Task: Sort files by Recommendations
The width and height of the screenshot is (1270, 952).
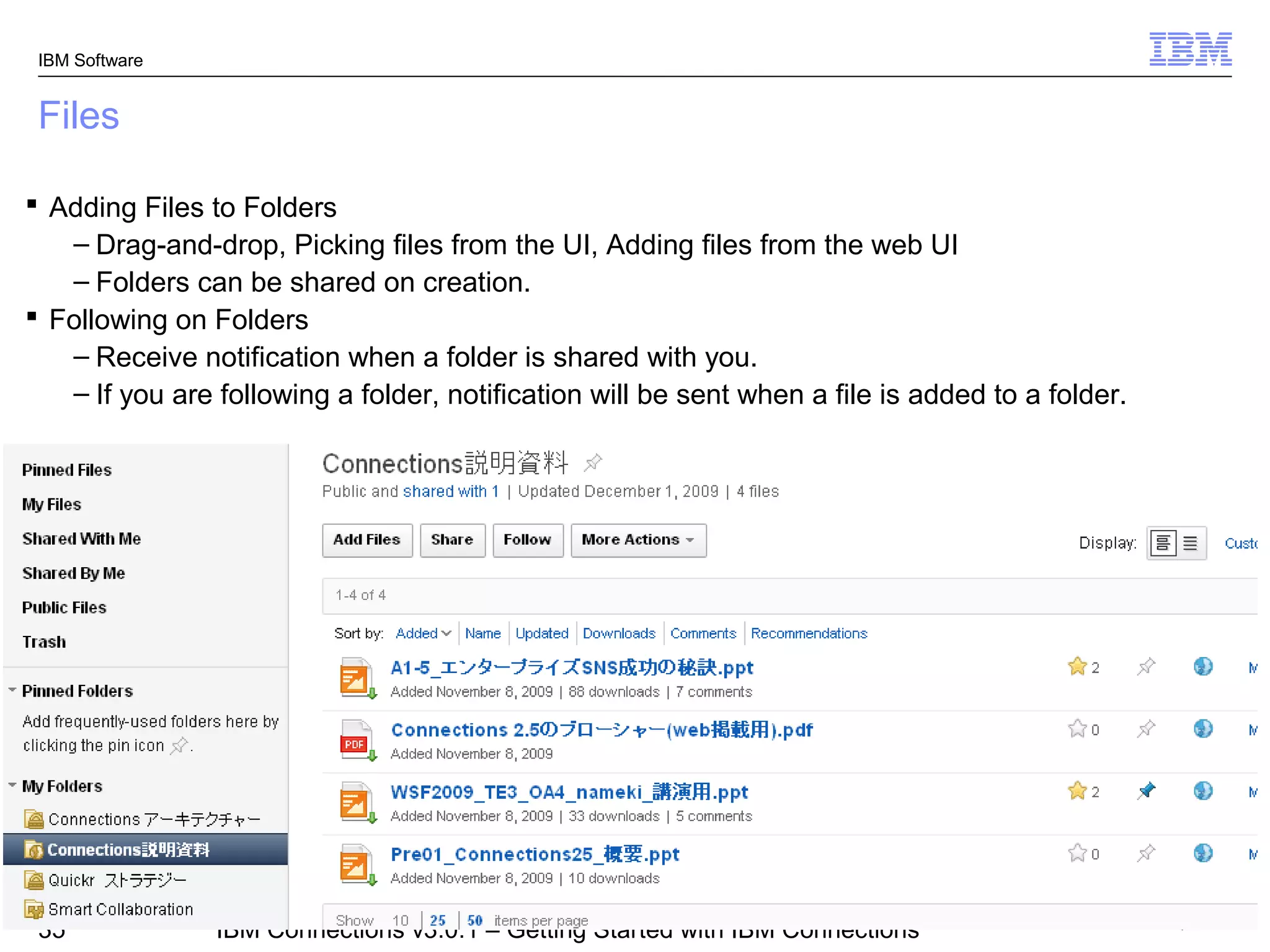Action: pos(809,633)
